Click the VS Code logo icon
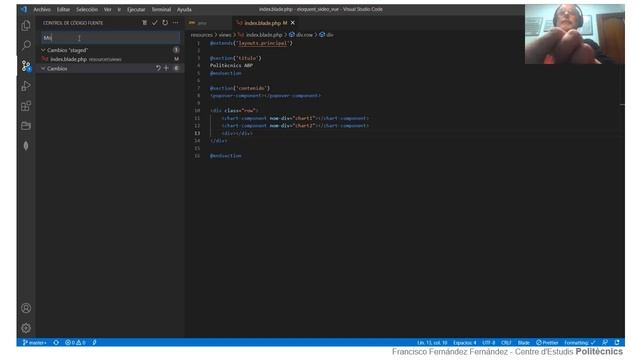 tap(24, 9)
